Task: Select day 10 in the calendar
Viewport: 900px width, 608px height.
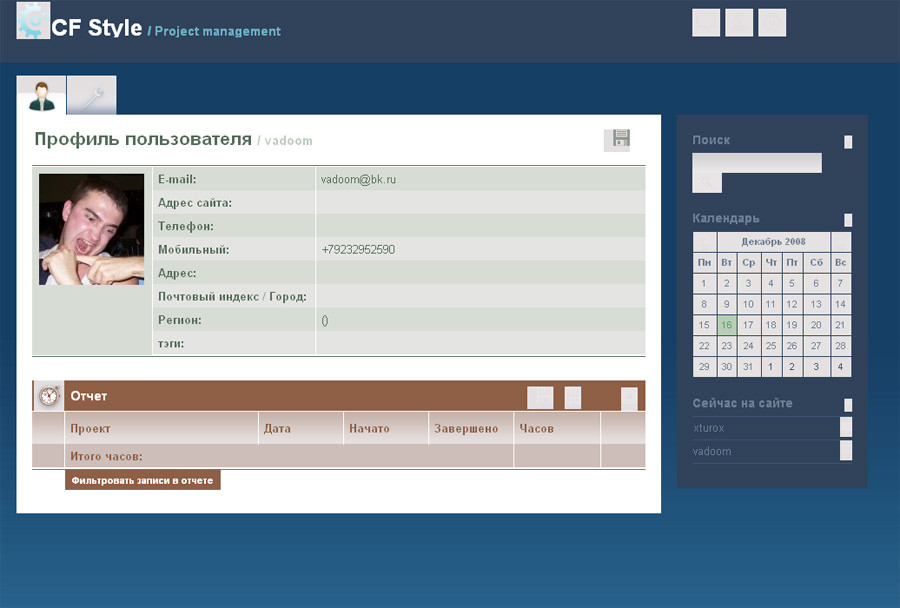Action: click(x=748, y=304)
